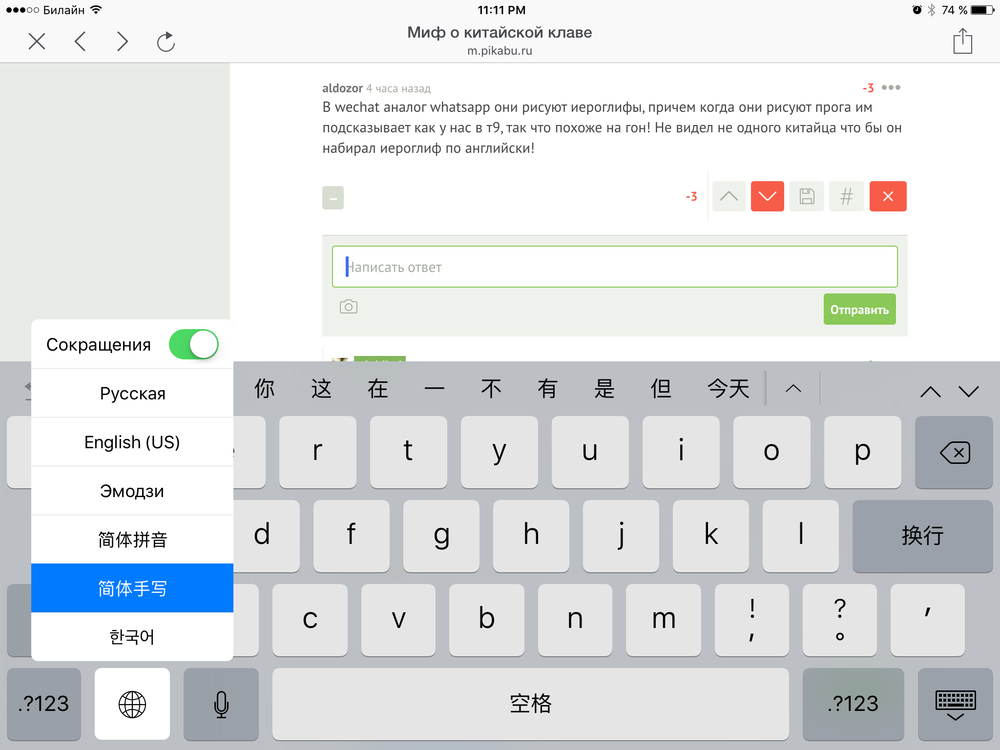The image size is (1000, 750).
Task: Toggle the Сокращения switch off
Action: coord(193,344)
